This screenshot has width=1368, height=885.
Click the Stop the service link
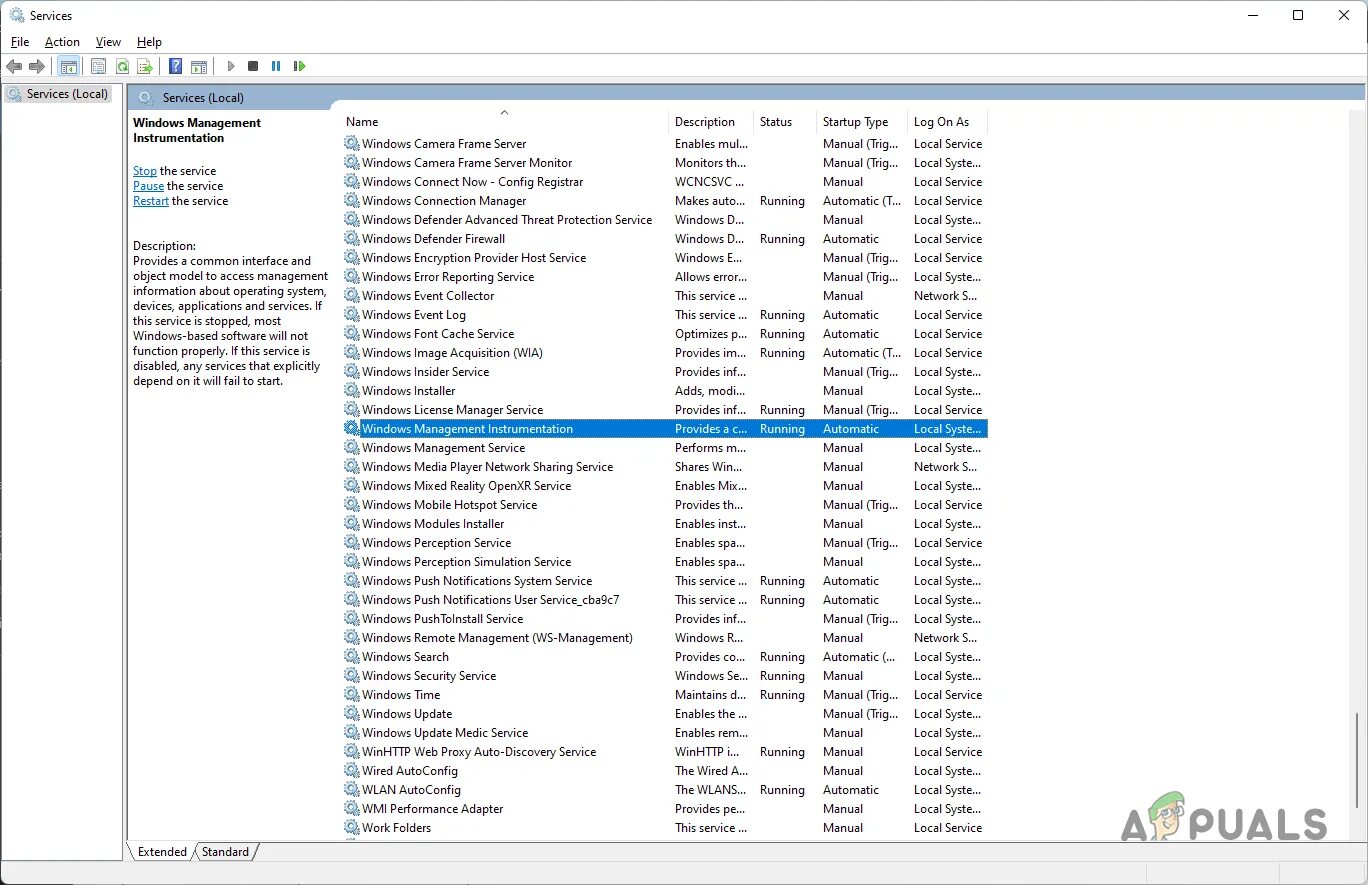145,171
